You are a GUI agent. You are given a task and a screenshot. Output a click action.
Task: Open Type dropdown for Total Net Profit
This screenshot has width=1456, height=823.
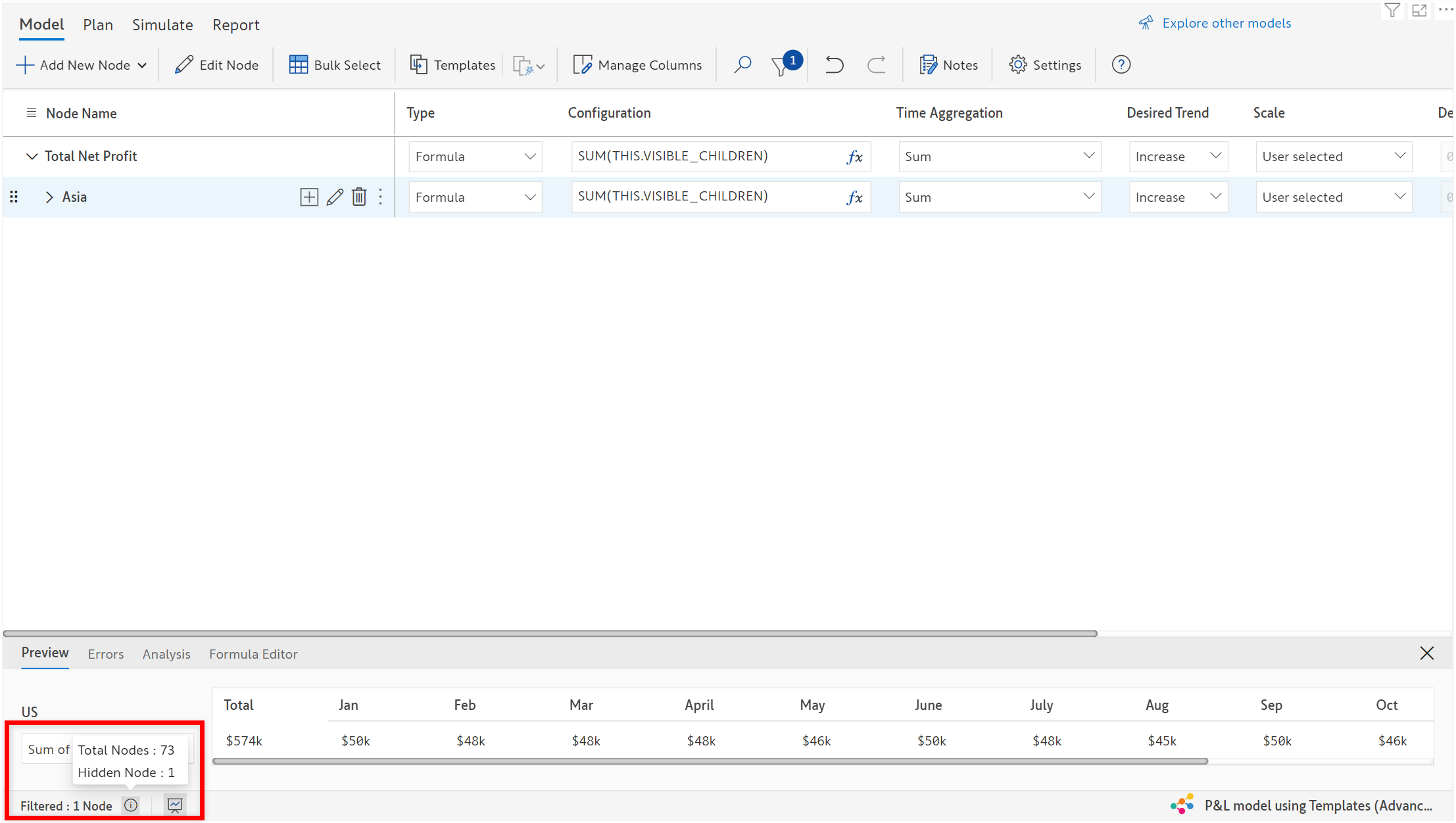[475, 156]
